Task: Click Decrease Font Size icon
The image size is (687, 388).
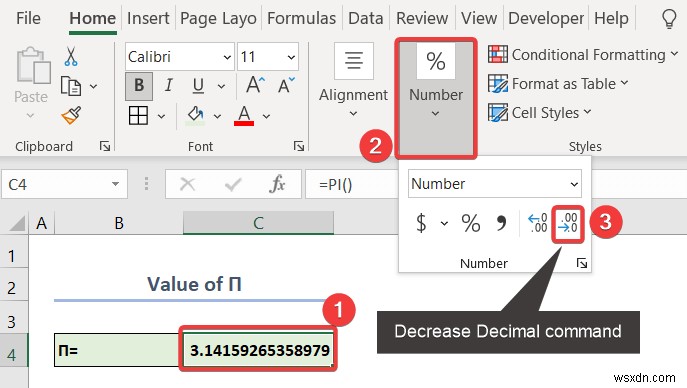Action: 286,85
